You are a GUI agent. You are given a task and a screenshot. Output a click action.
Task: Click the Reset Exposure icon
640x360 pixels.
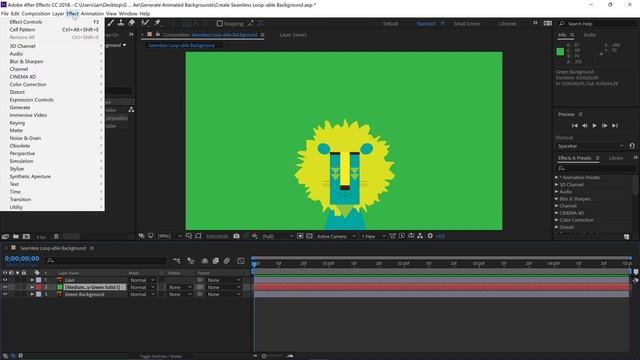430,236
